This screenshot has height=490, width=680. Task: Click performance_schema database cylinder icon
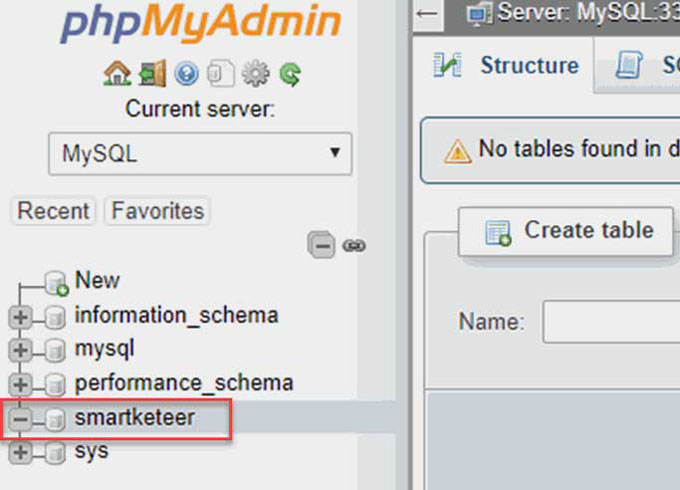[55, 385]
